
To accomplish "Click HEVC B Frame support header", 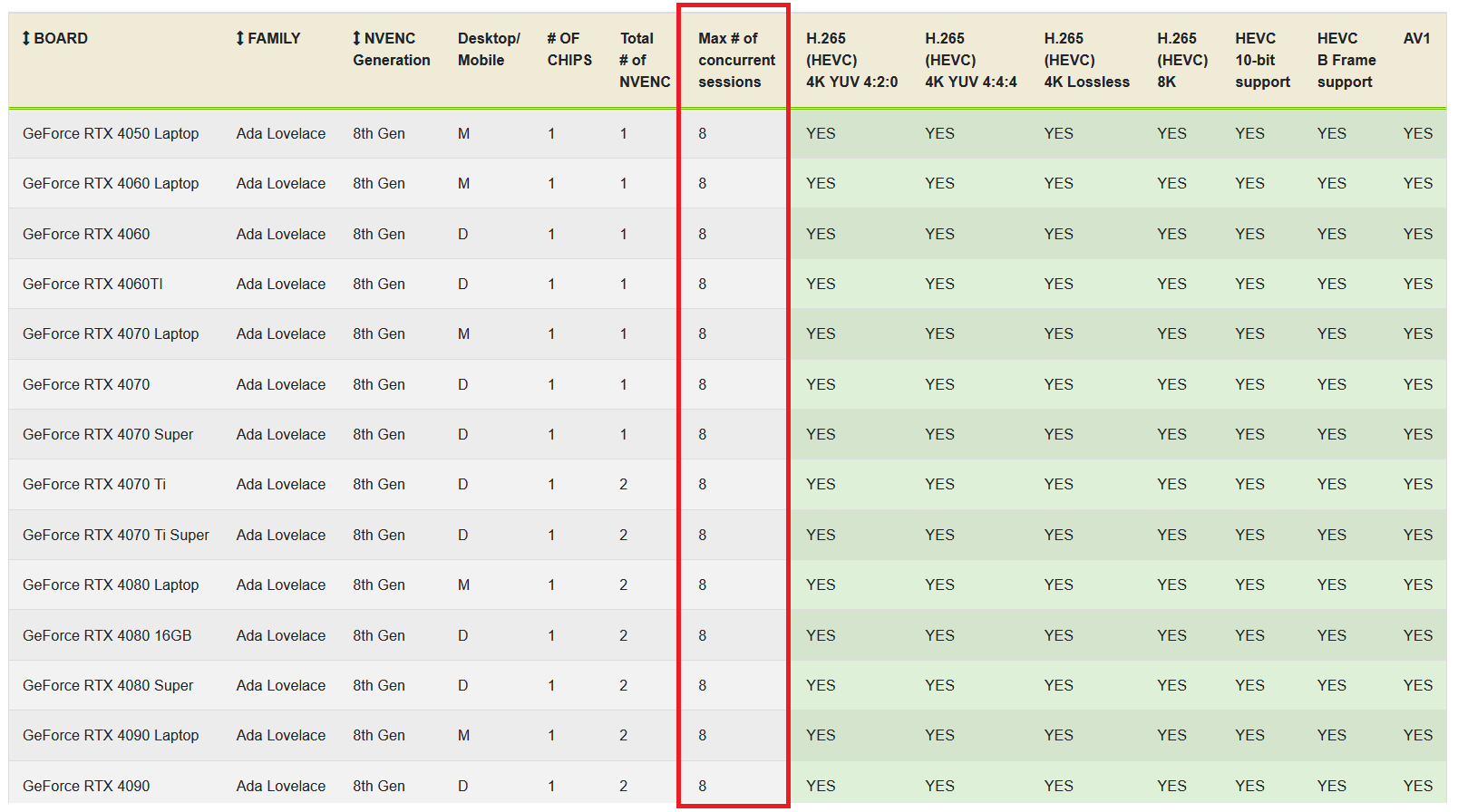I will coord(1346,60).
